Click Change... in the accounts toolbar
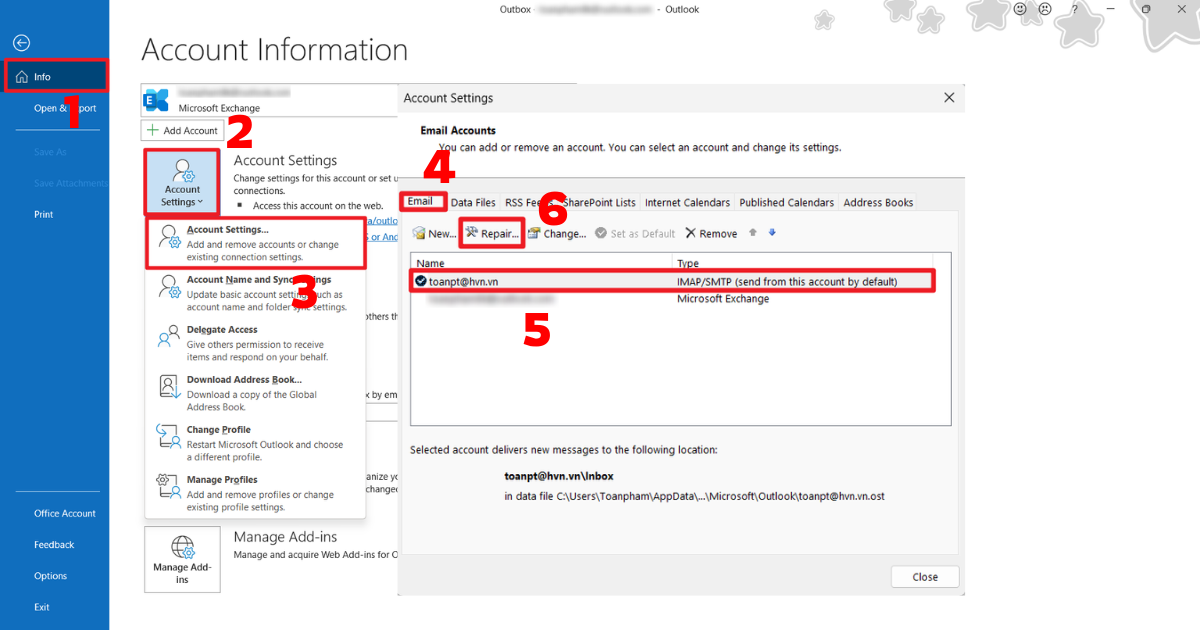This screenshot has width=1200, height=630. click(557, 233)
